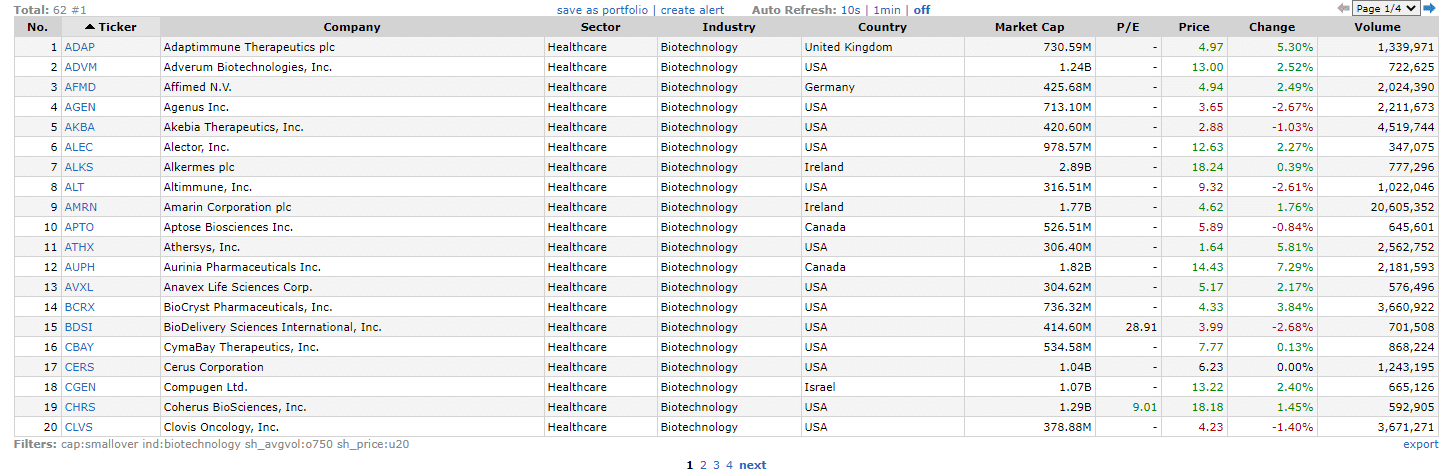Sort by the P/E column header

point(1127,27)
